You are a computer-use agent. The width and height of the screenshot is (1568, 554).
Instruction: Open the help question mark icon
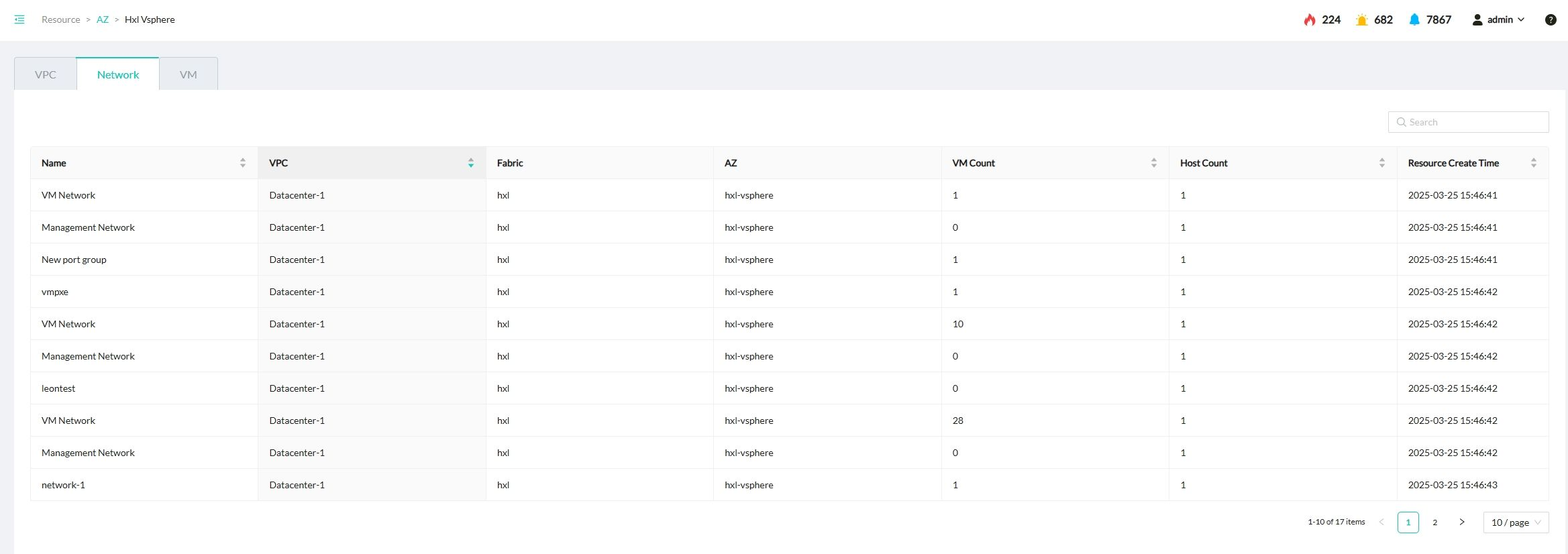coord(1550,19)
